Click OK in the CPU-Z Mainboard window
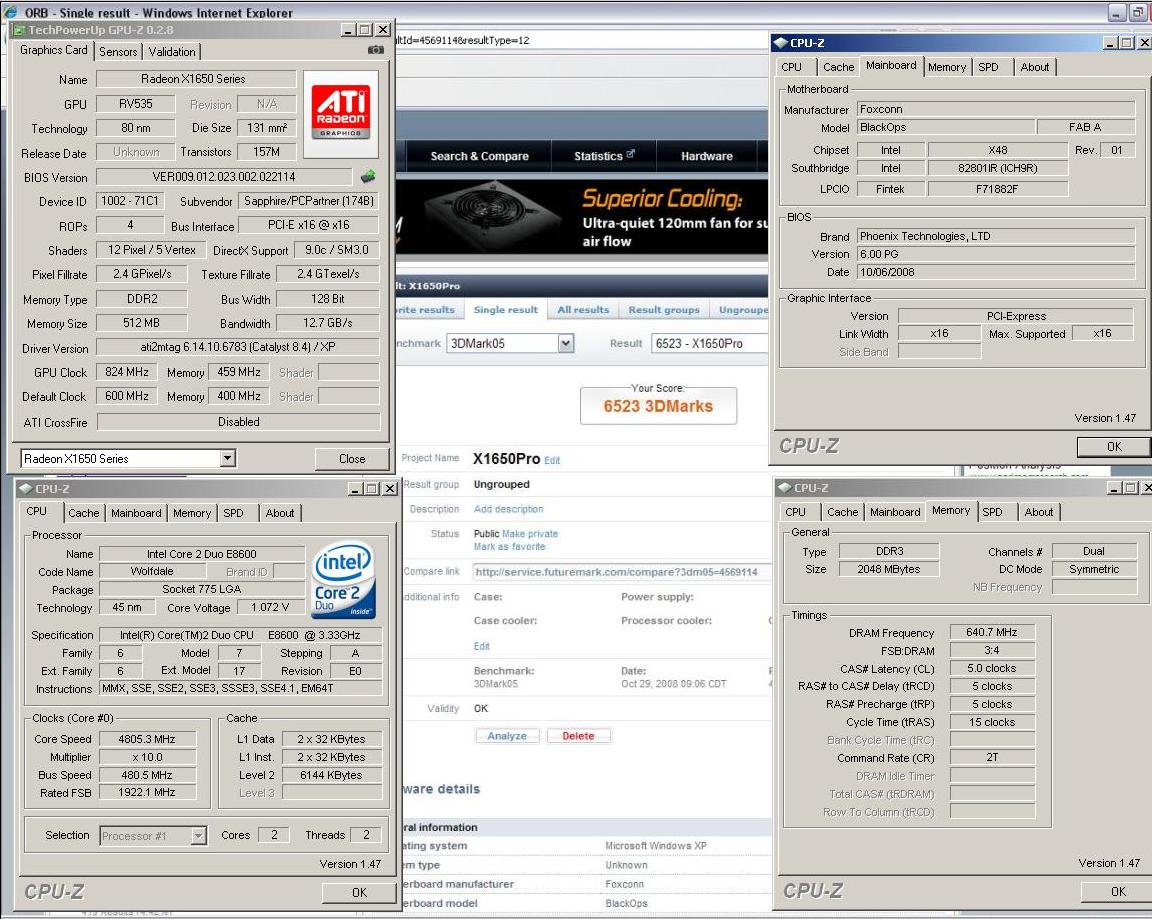Screen dimensions: 1152x919 [1114, 447]
